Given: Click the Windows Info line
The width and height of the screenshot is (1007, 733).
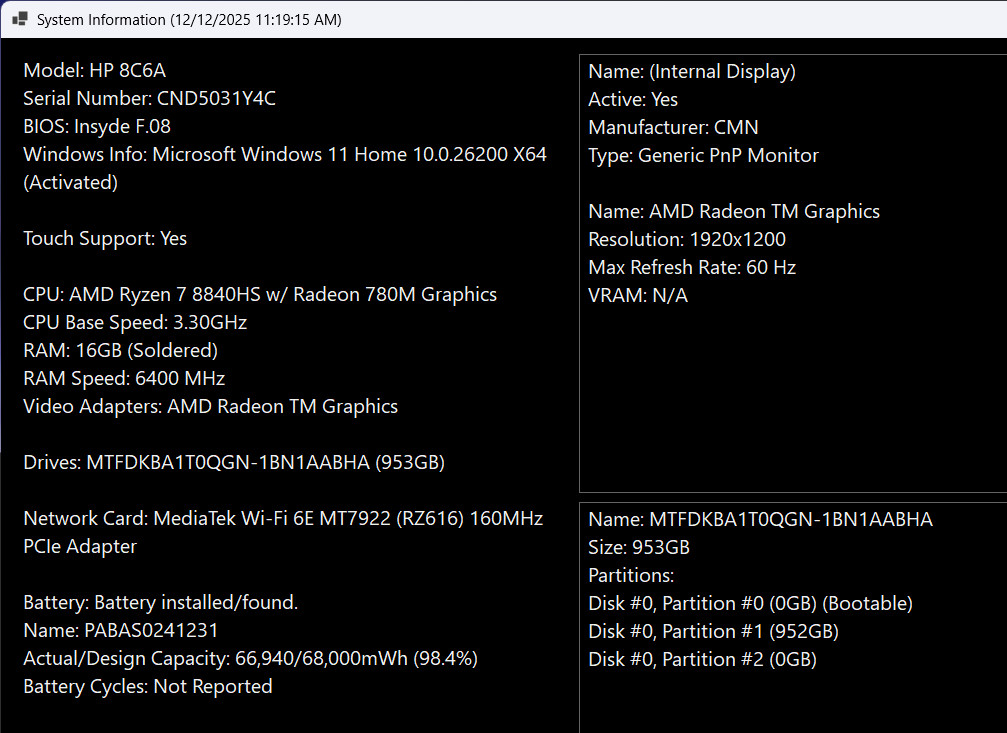Looking at the screenshot, I should click(x=285, y=168).
